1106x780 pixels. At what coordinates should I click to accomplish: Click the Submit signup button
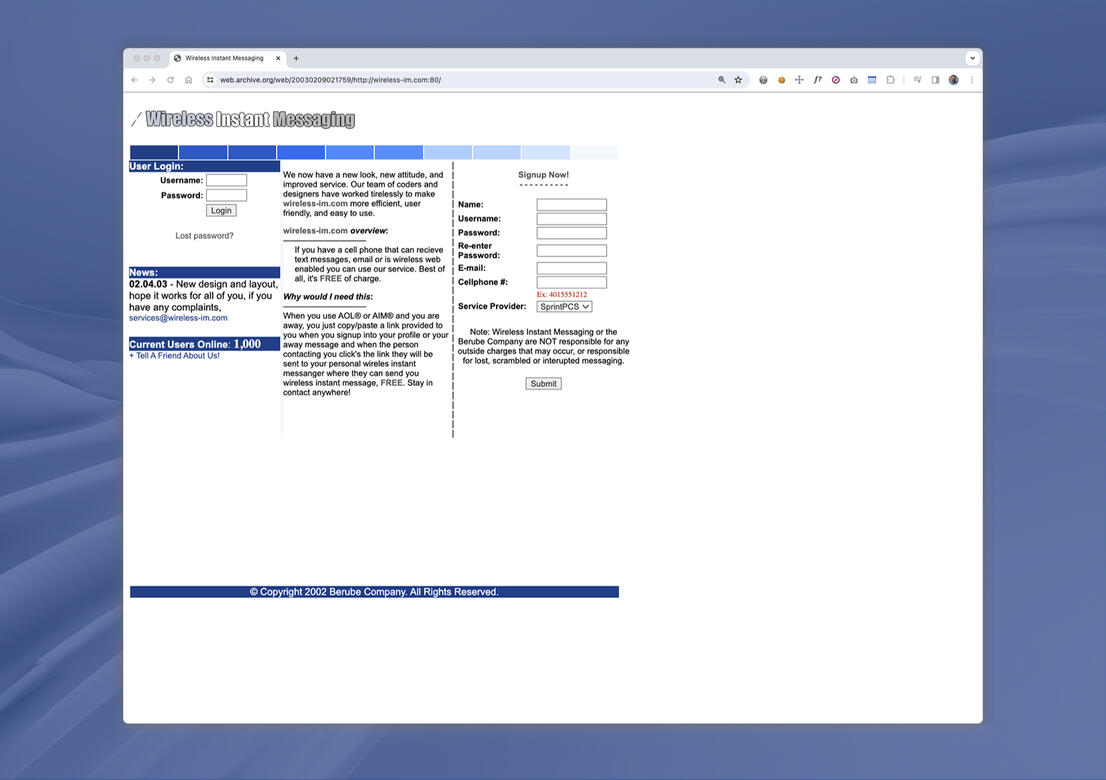[543, 384]
